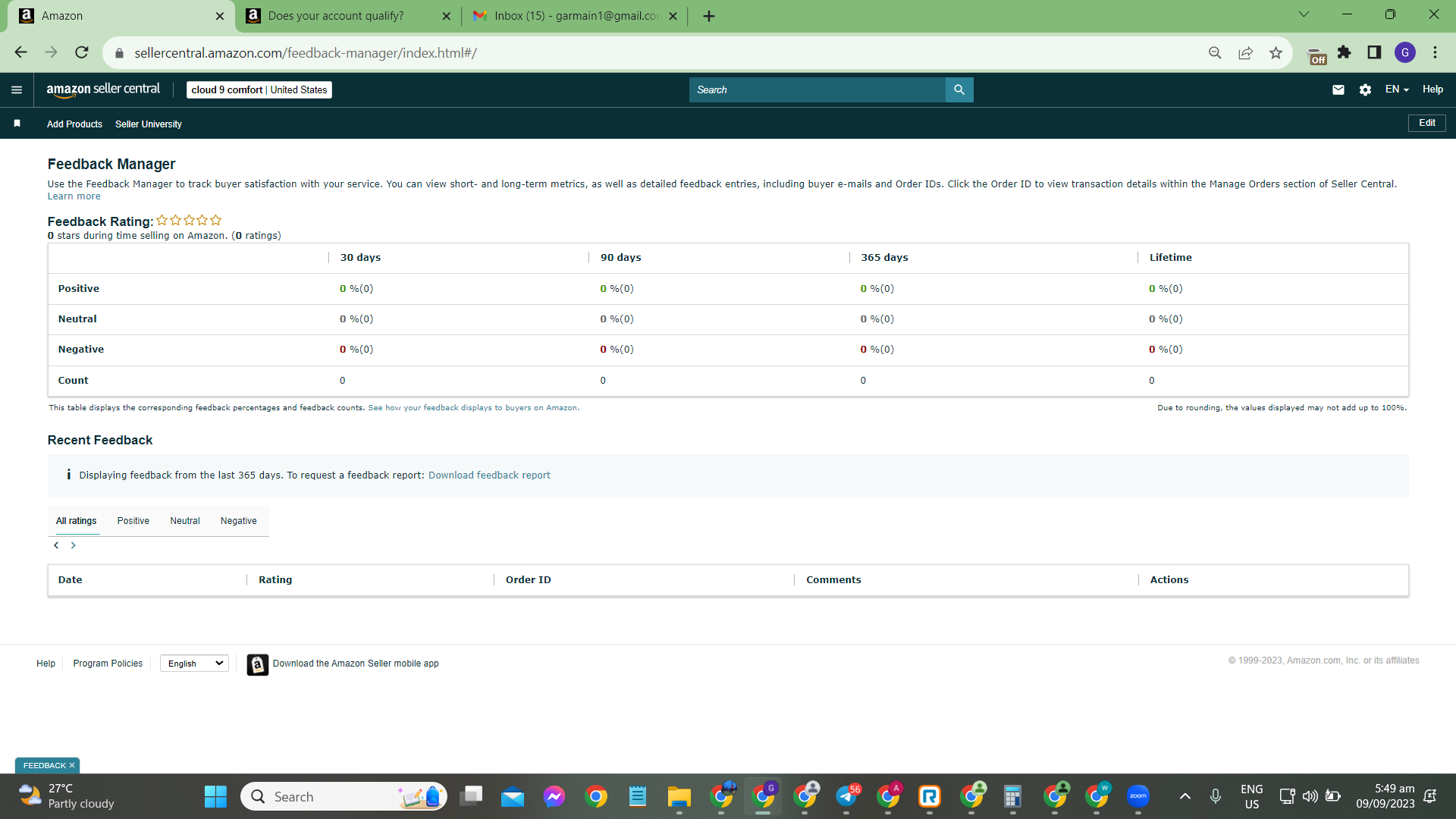This screenshot has height=819, width=1456.
Task: Click the Order ID column header
Action: tap(529, 580)
